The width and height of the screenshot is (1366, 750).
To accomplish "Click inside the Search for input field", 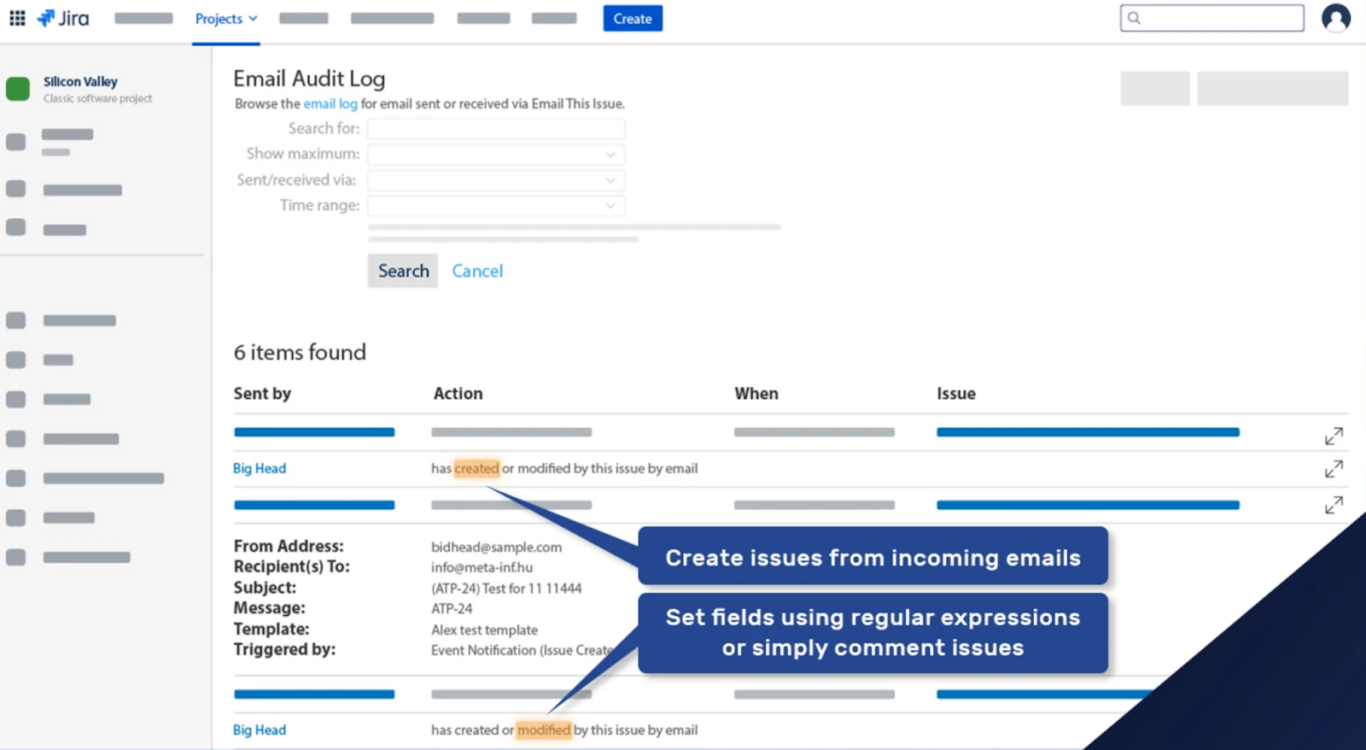I will coord(495,128).
